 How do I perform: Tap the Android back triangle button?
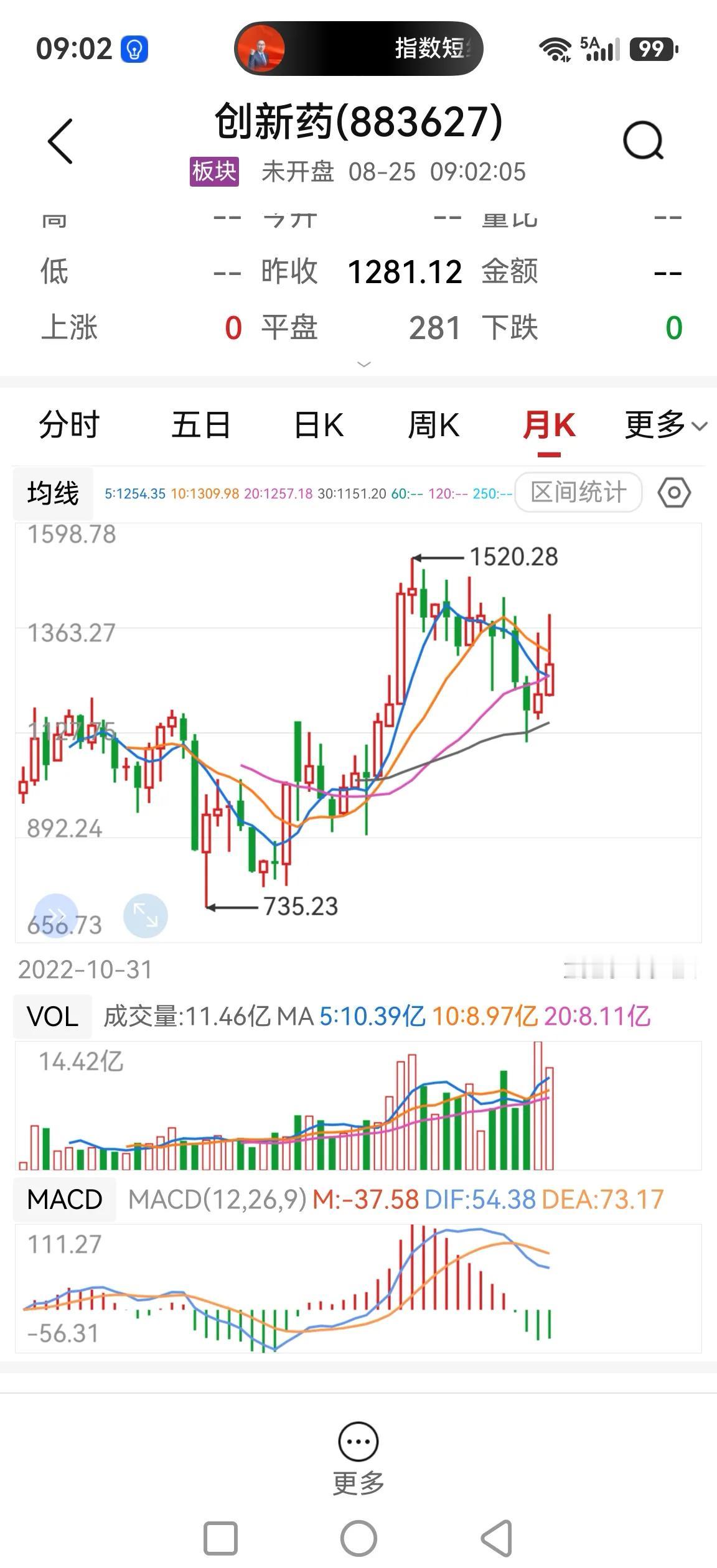click(497, 1539)
